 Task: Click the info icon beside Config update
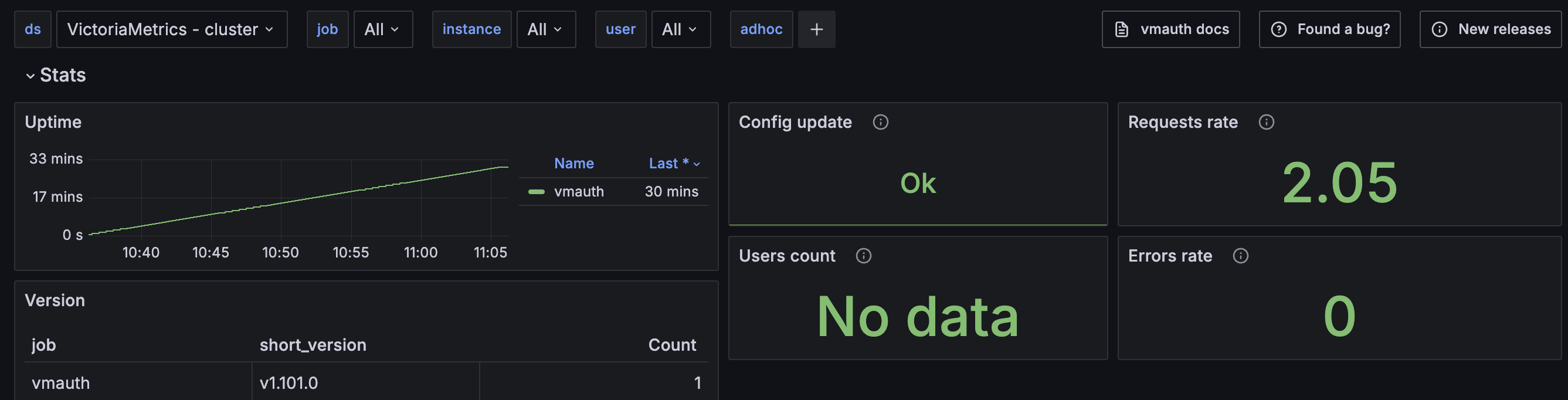coord(880,123)
